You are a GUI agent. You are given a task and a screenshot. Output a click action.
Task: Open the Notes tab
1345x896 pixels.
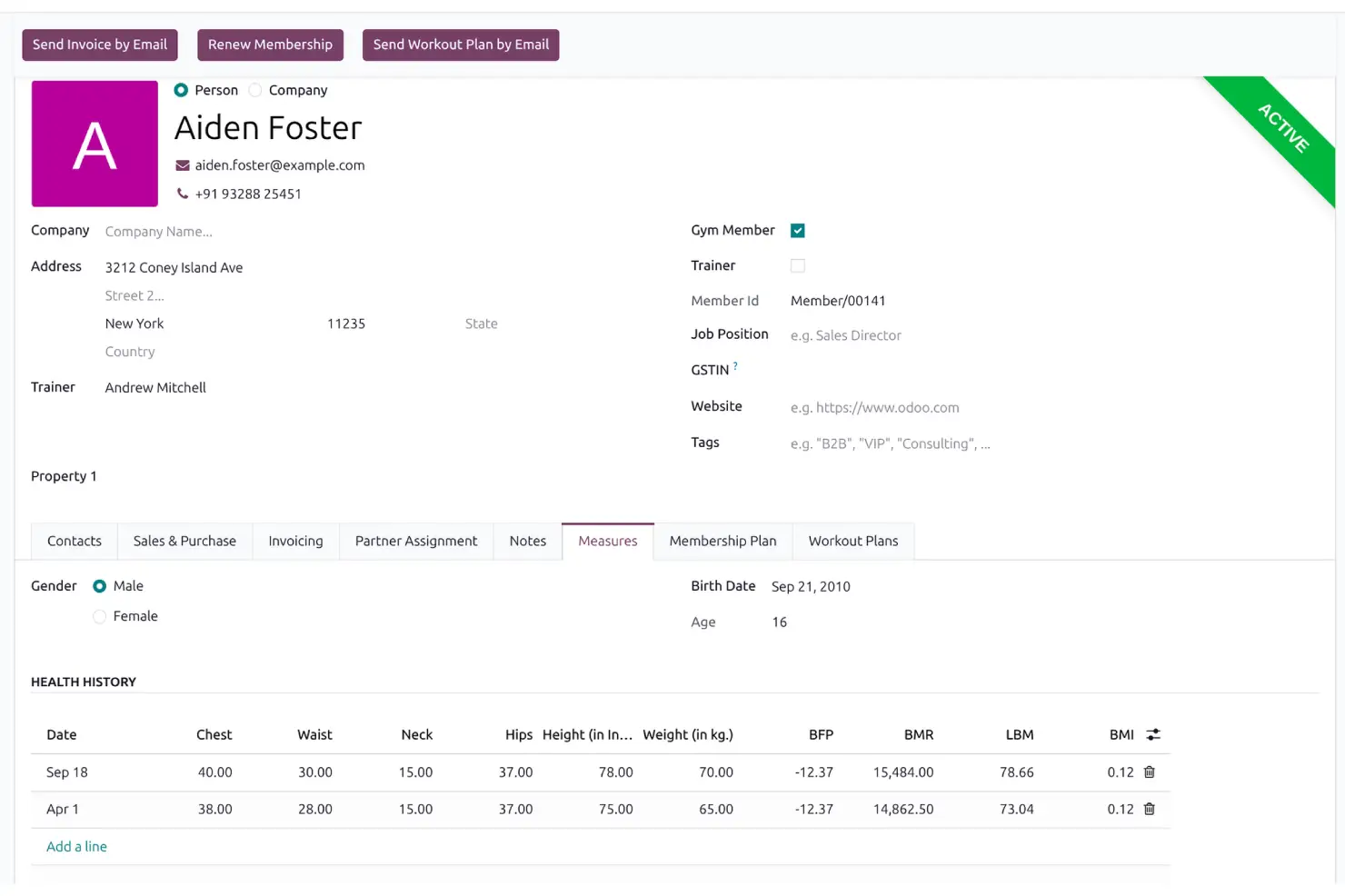pos(528,541)
